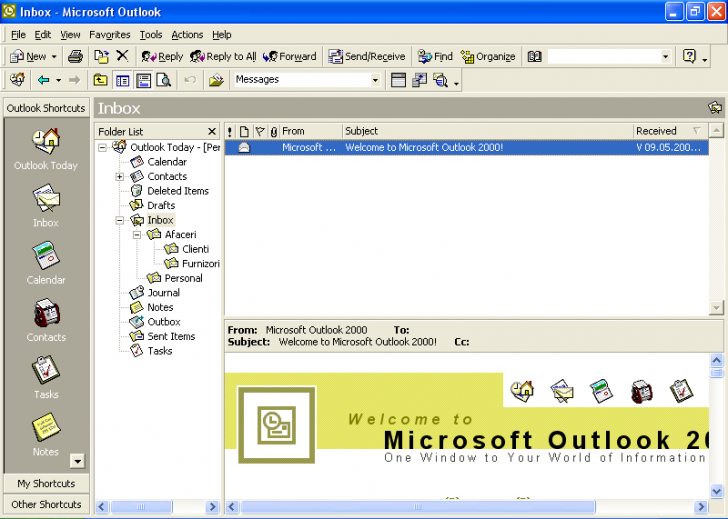This screenshot has width=728, height=519.
Task: Open the View menu
Action: (70, 35)
